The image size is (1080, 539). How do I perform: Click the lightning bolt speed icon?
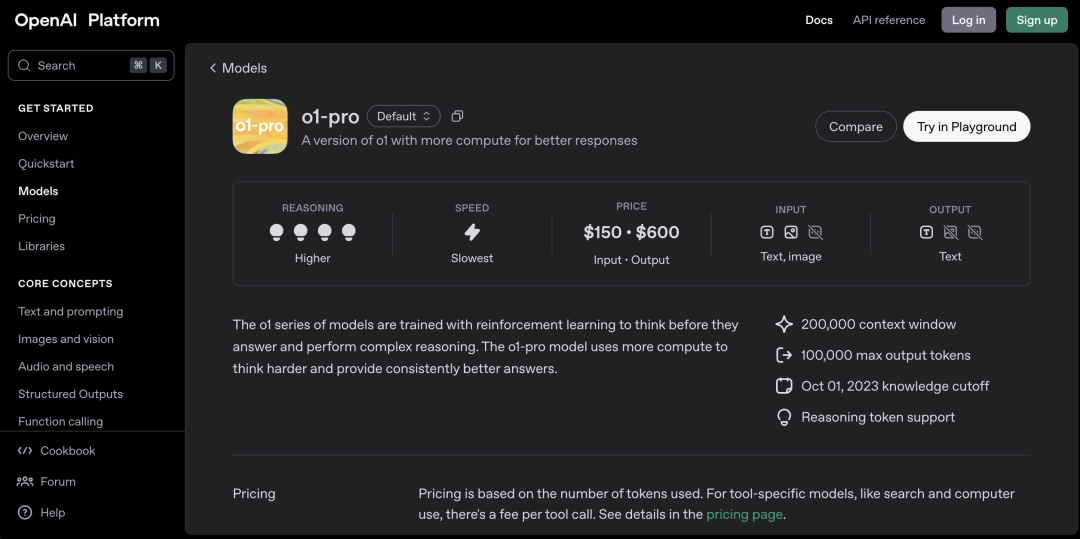pos(472,233)
